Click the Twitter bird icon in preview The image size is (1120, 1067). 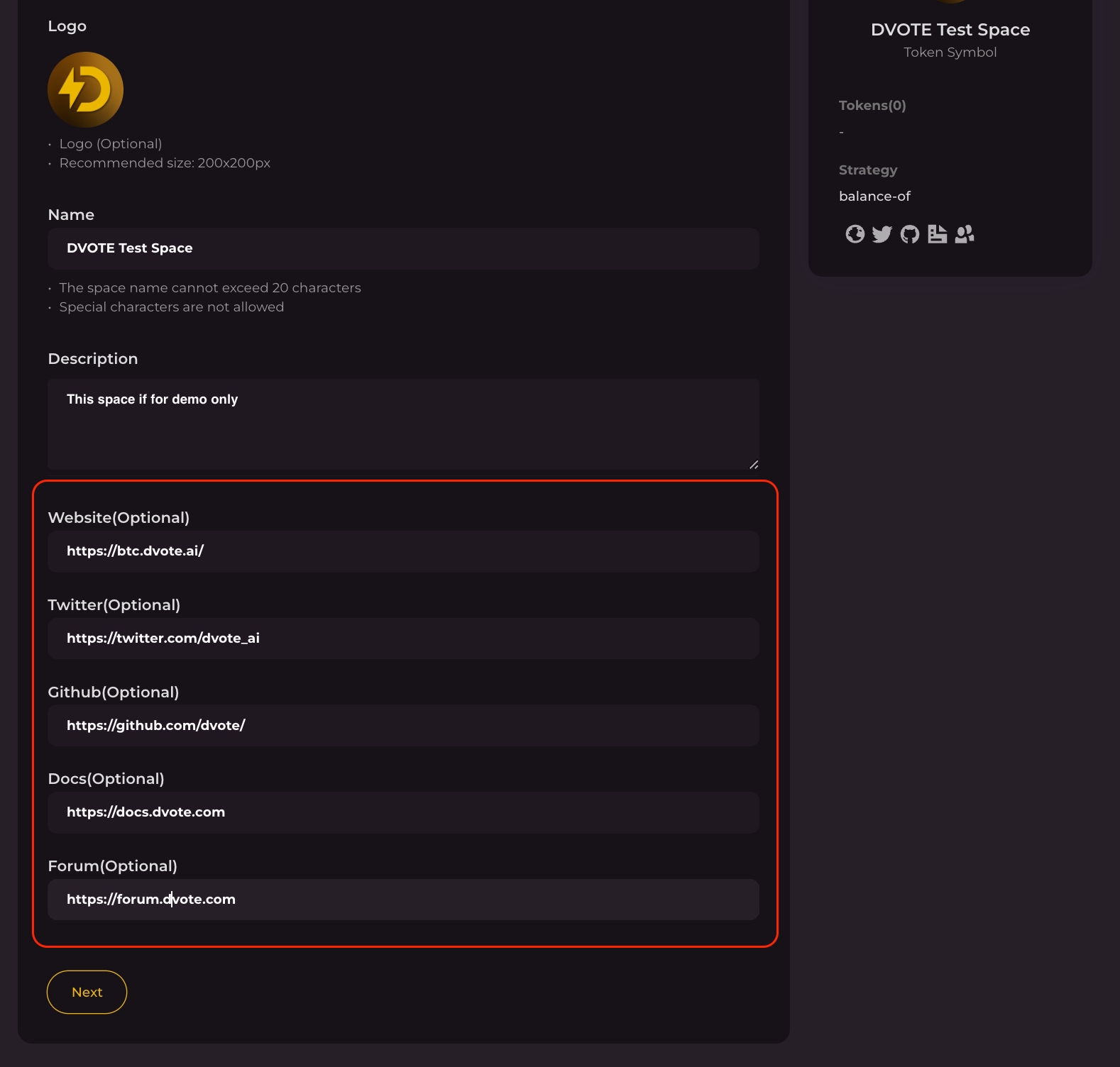tap(882, 234)
